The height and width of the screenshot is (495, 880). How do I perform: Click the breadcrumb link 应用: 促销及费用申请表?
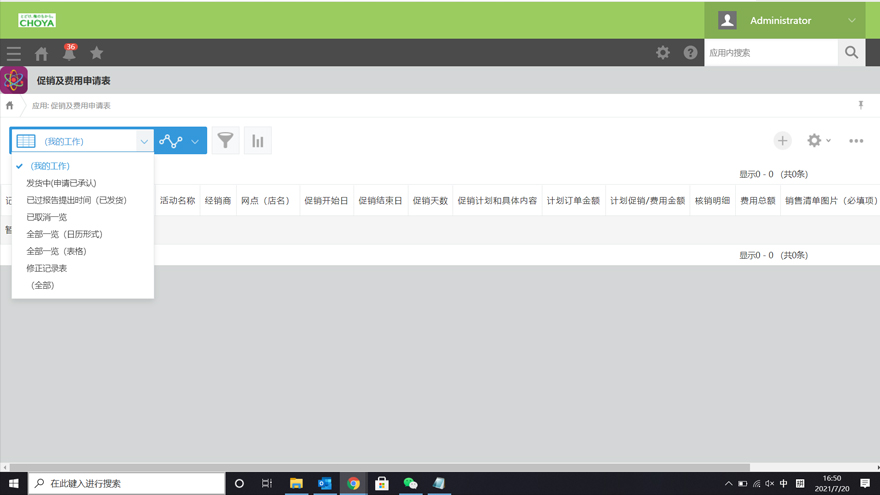point(71,106)
